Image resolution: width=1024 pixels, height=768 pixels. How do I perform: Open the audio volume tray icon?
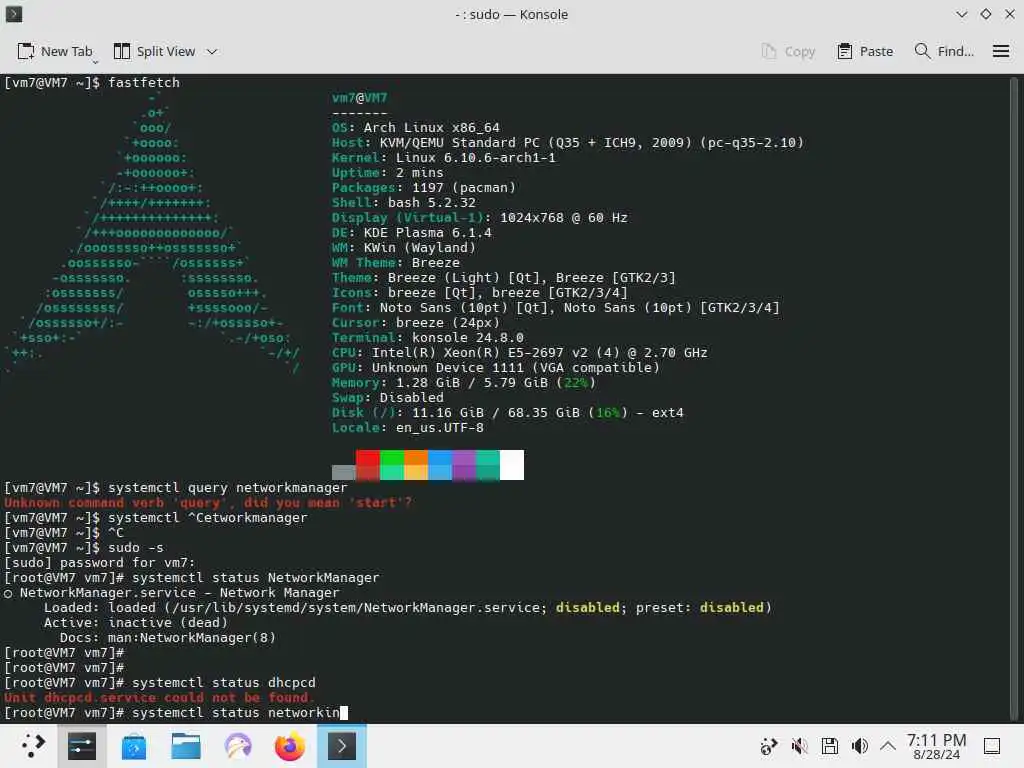click(859, 746)
